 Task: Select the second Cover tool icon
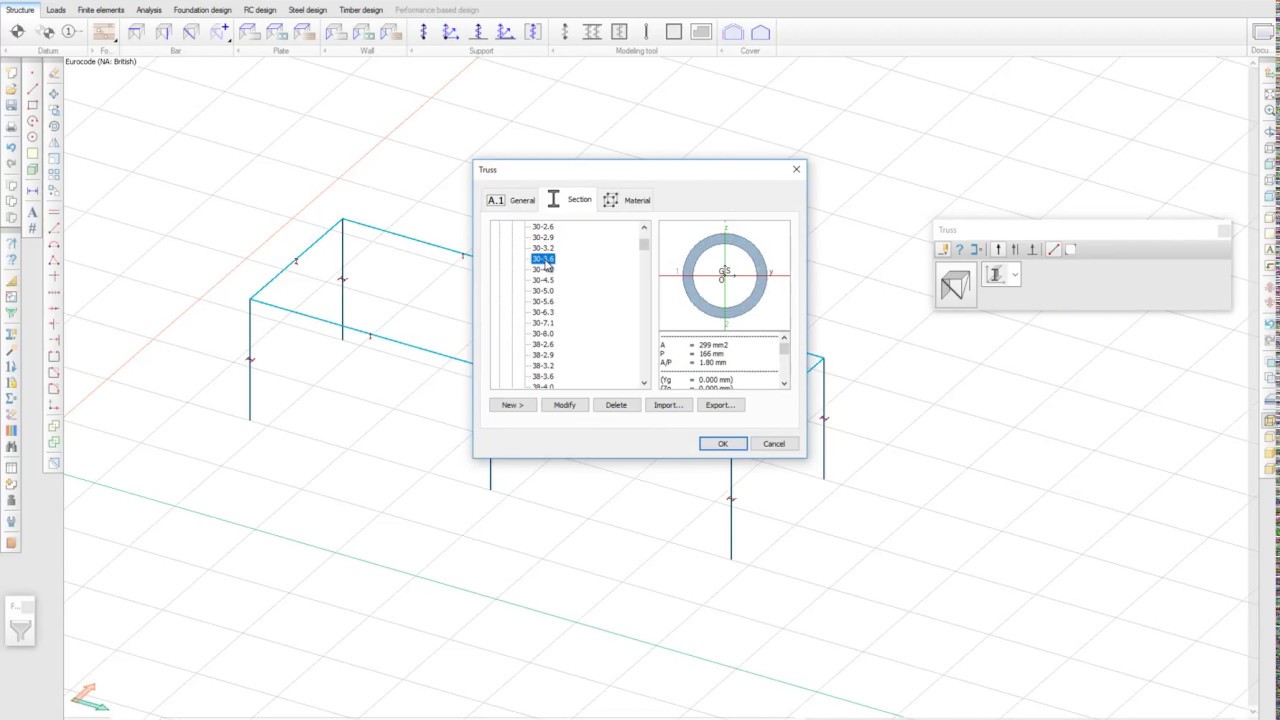click(x=760, y=32)
